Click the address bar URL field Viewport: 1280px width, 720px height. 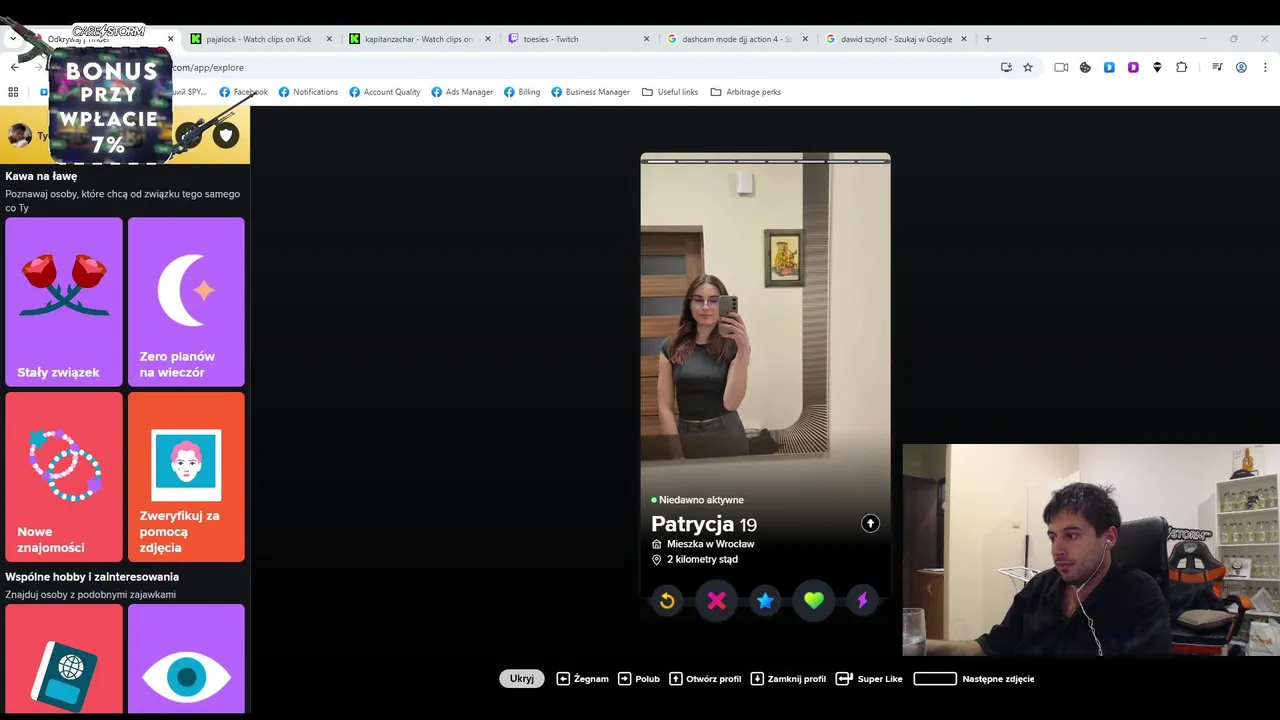580,67
